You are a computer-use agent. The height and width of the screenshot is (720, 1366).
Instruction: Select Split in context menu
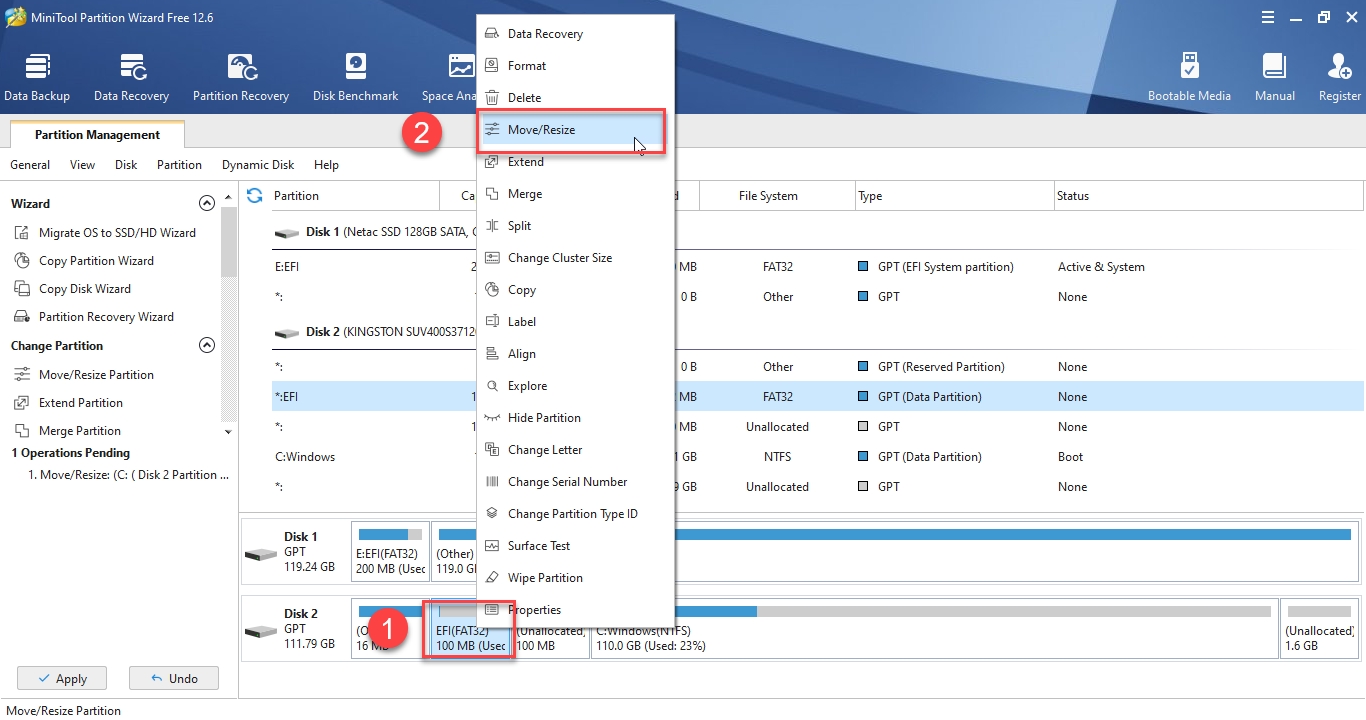575,226
